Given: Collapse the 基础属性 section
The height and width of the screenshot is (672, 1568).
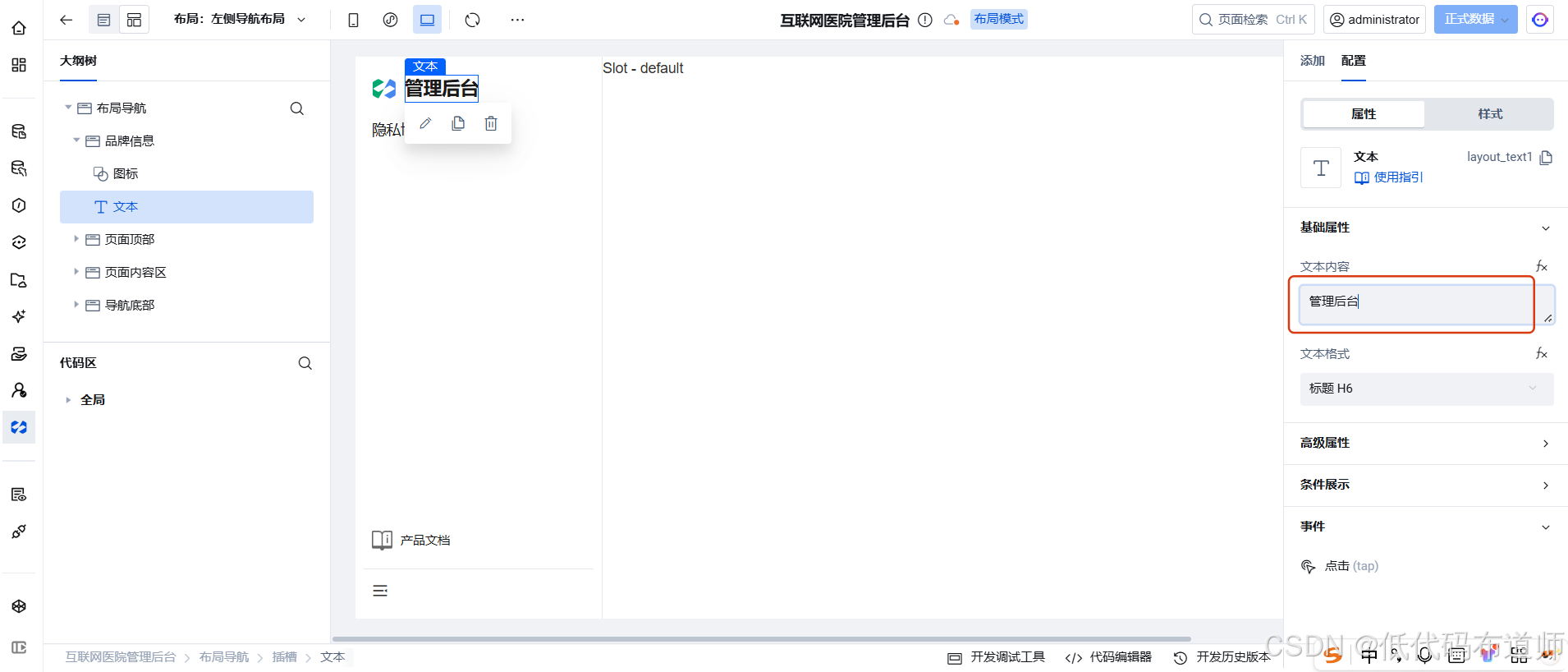Looking at the screenshot, I should [x=1546, y=228].
